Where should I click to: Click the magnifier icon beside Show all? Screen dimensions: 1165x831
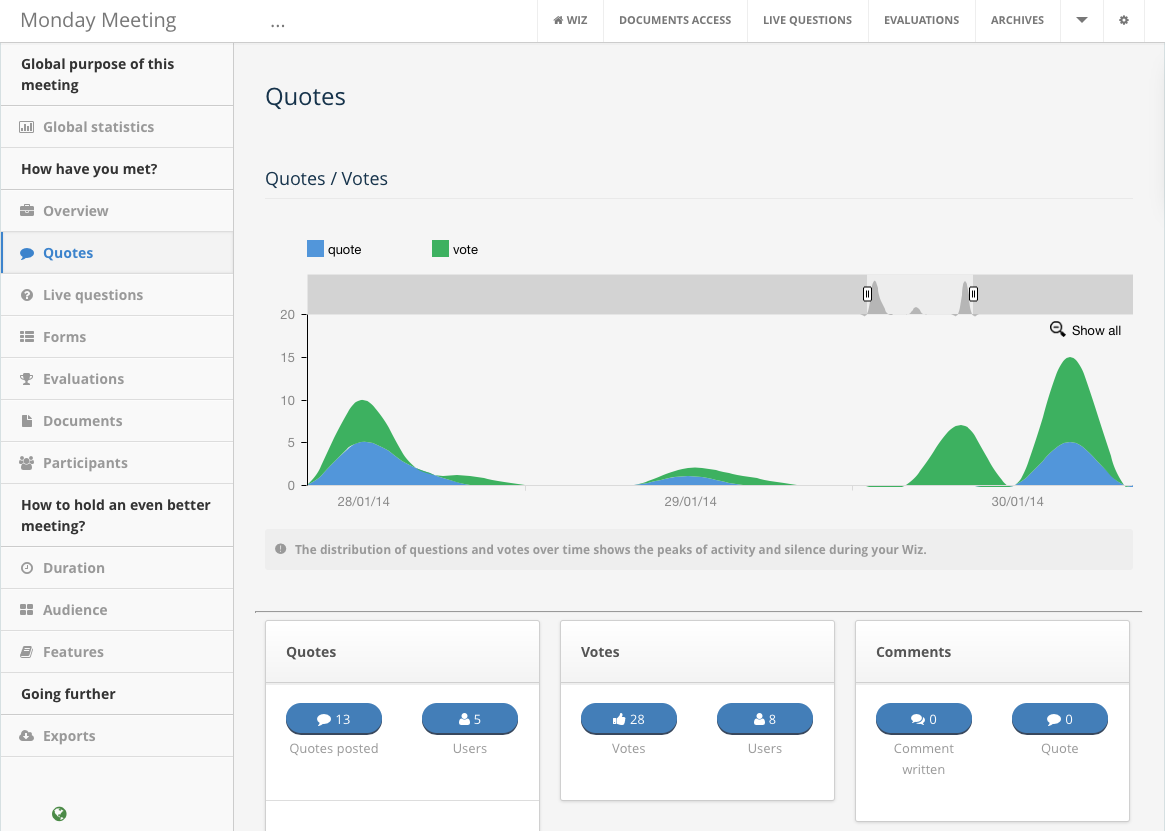point(1057,329)
